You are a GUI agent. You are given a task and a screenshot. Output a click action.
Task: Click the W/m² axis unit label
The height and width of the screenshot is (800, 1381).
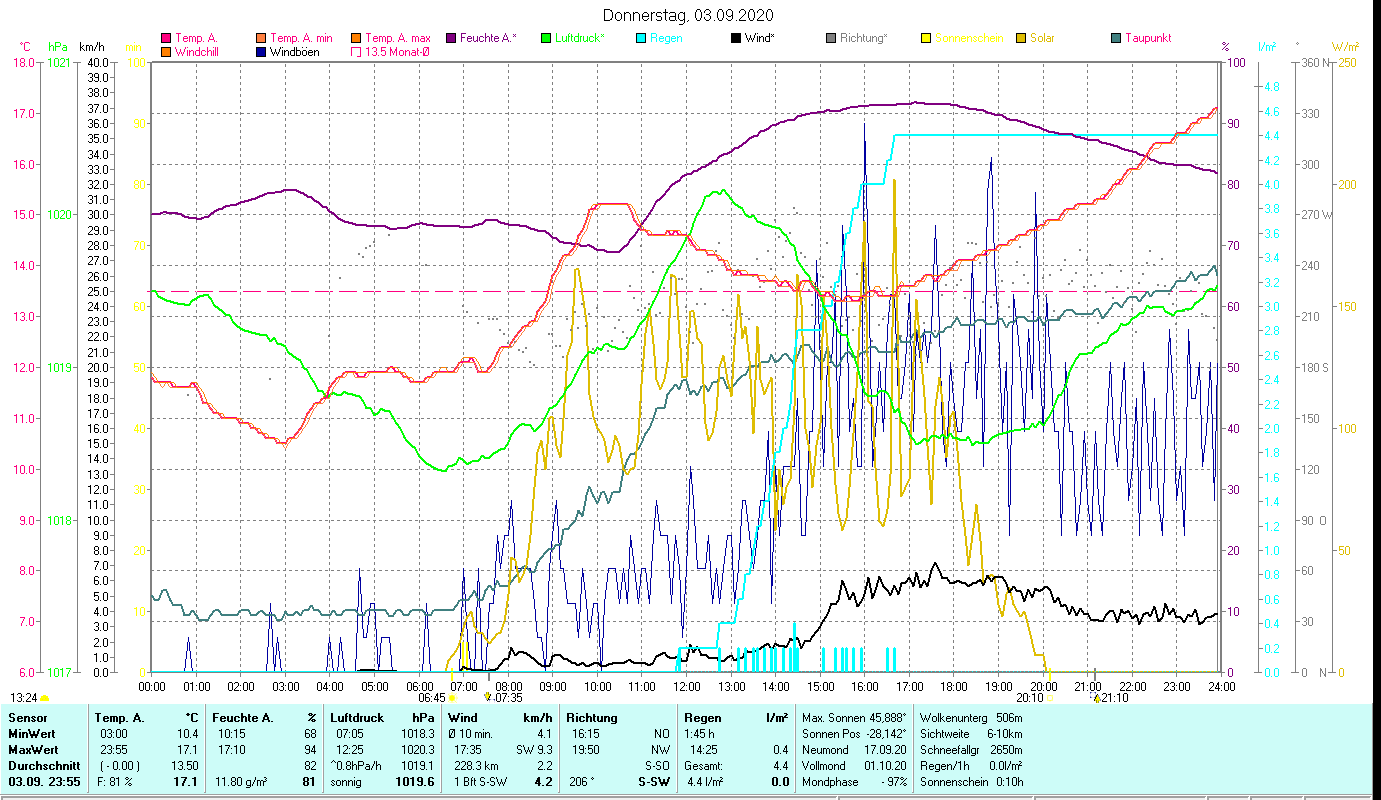[1345, 47]
